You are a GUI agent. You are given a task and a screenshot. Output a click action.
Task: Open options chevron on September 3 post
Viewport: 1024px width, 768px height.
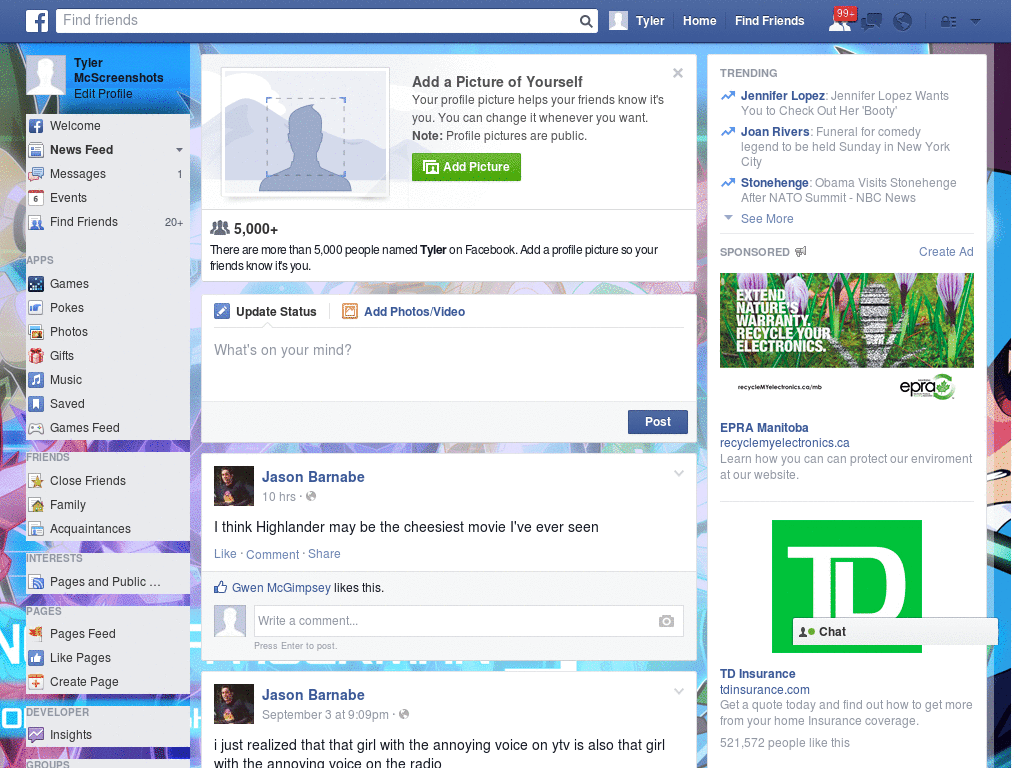click(679, 691)
